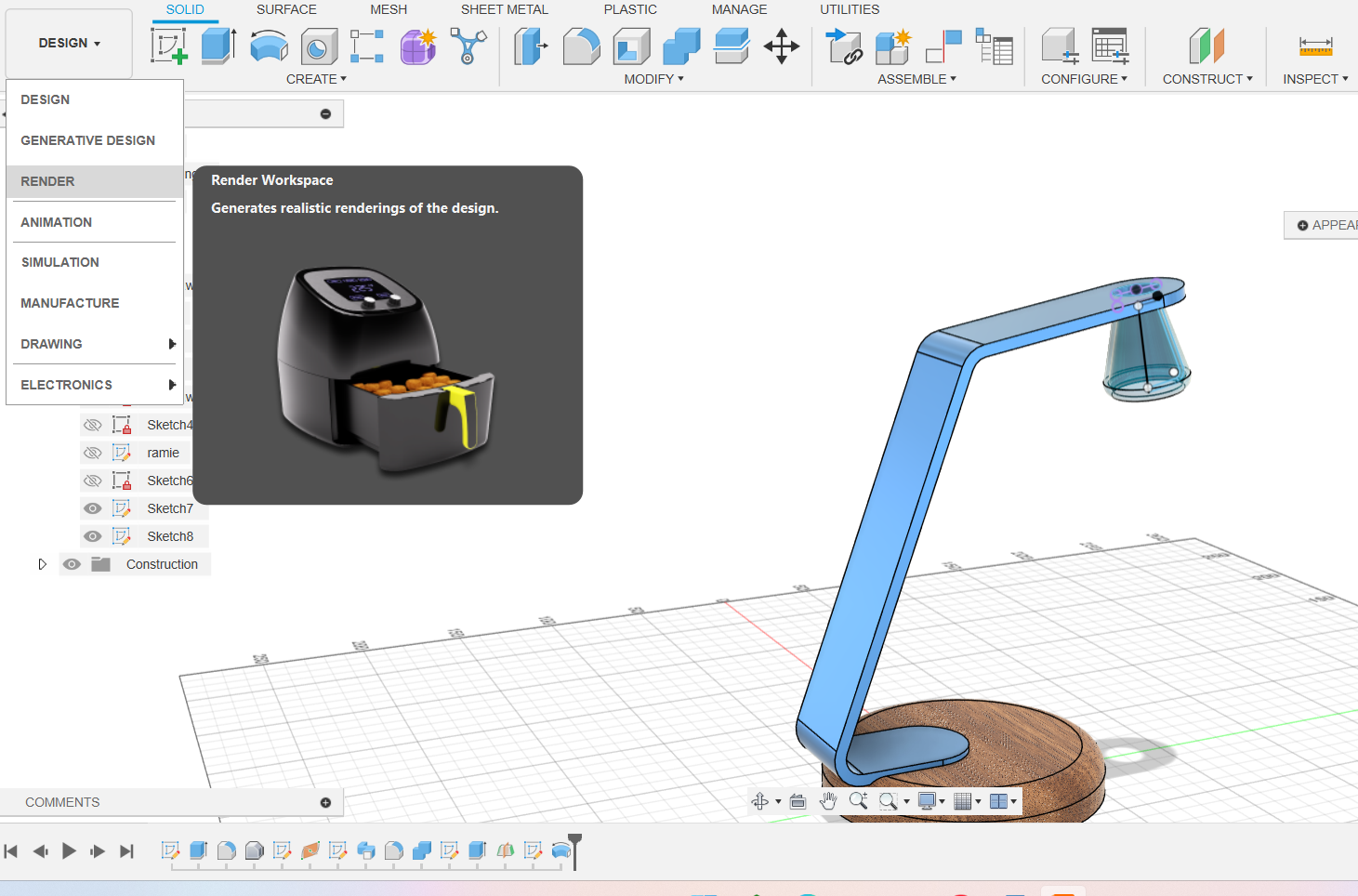The width and height of the screenshot is (1358, 896).
Task: Switch to the SHEET METAL tab
Action: click(504, 9)
